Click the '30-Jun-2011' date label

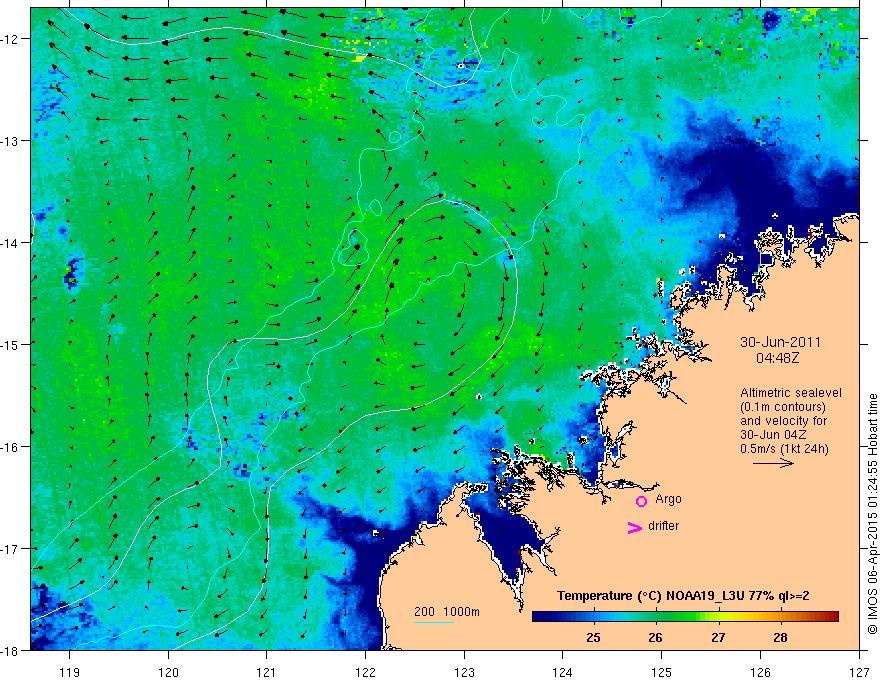pos(780,342)
